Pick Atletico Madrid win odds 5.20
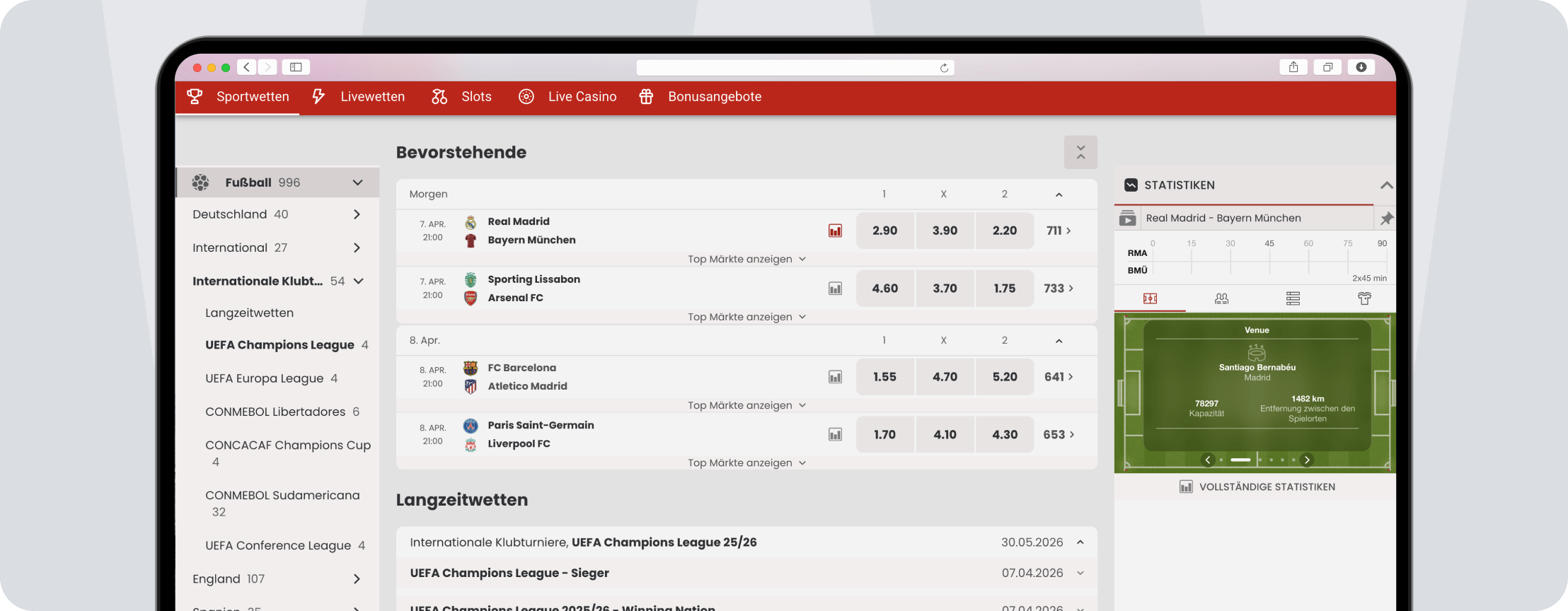Viewport: 1568px width, 611px height. coord(1005,377)
